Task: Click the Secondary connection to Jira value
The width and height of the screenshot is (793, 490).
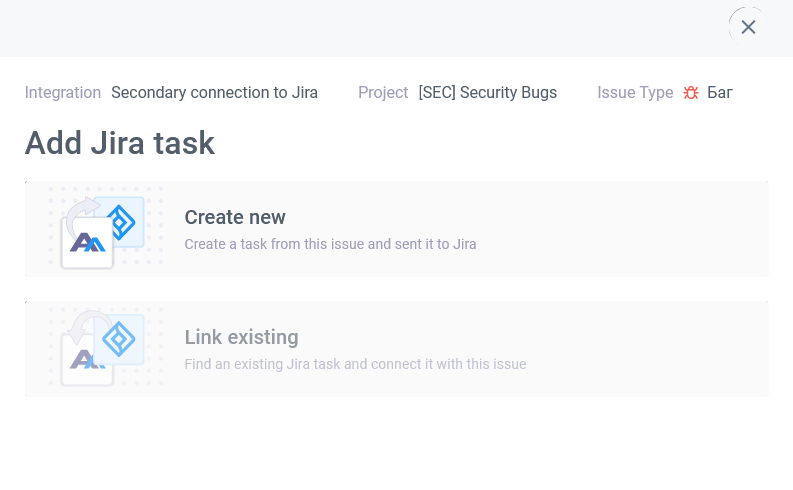Action: coord(214,93)
